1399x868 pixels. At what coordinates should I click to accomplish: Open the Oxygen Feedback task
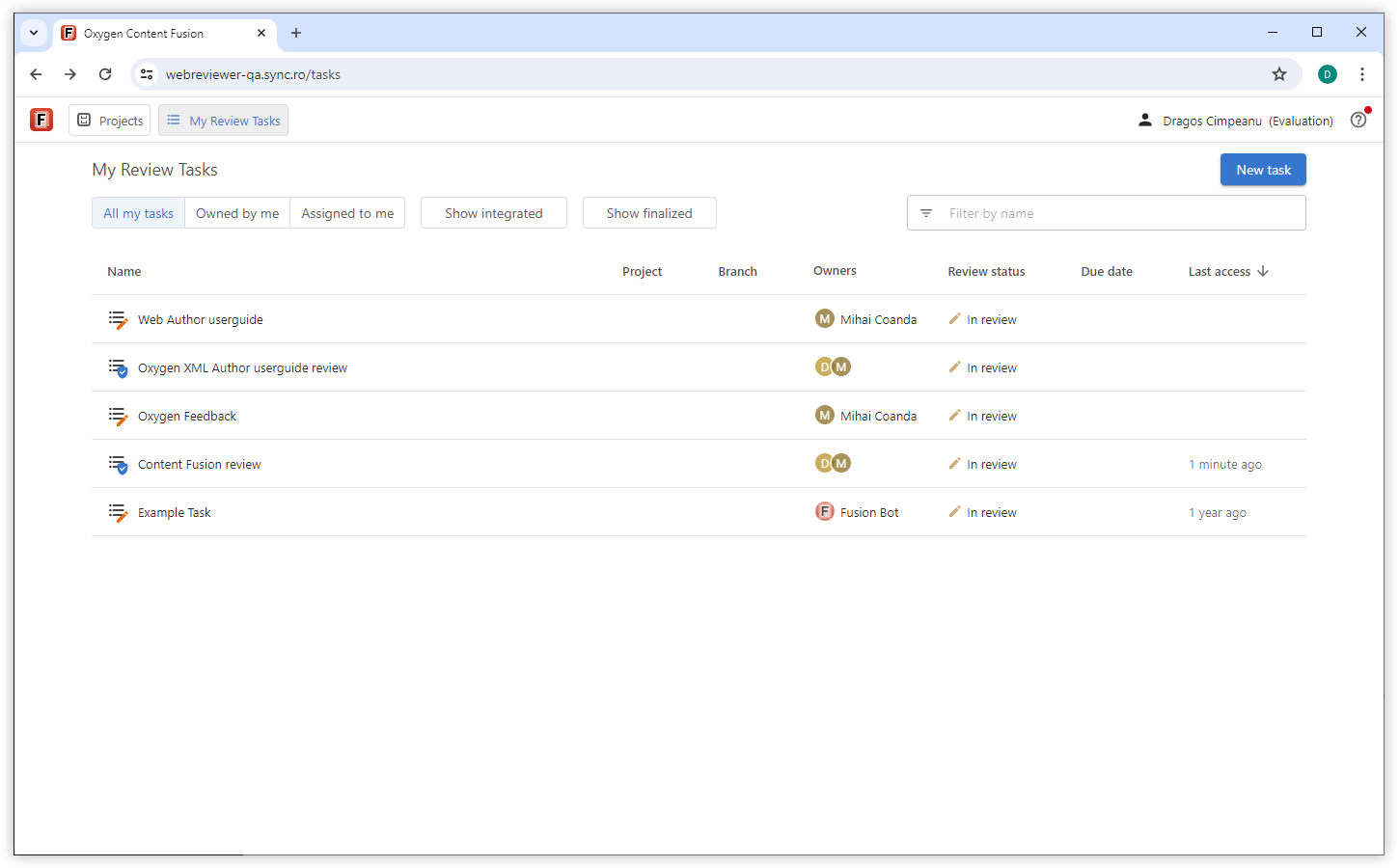click(x=187, y=417)
